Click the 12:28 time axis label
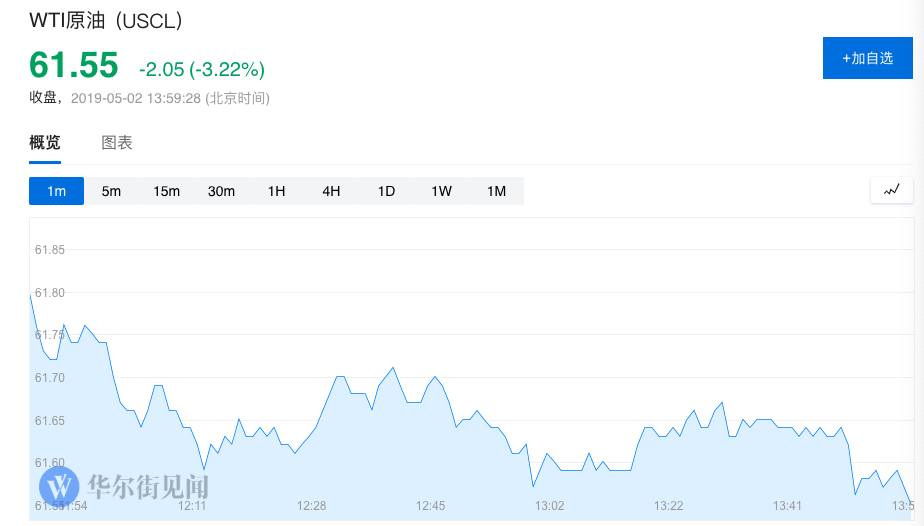Image resolution: width=924 pixels, height=526 pixels. pos(311,506)
